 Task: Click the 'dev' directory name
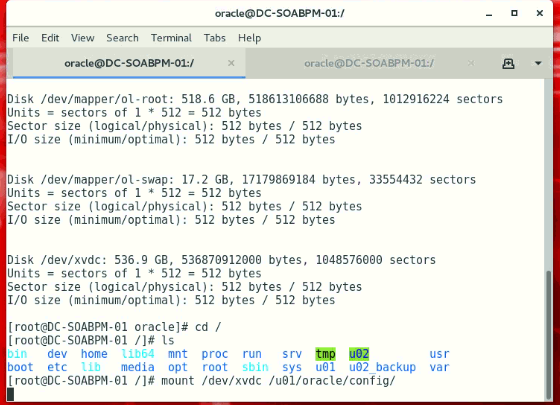pyautogui.click(x=57, y=354)
